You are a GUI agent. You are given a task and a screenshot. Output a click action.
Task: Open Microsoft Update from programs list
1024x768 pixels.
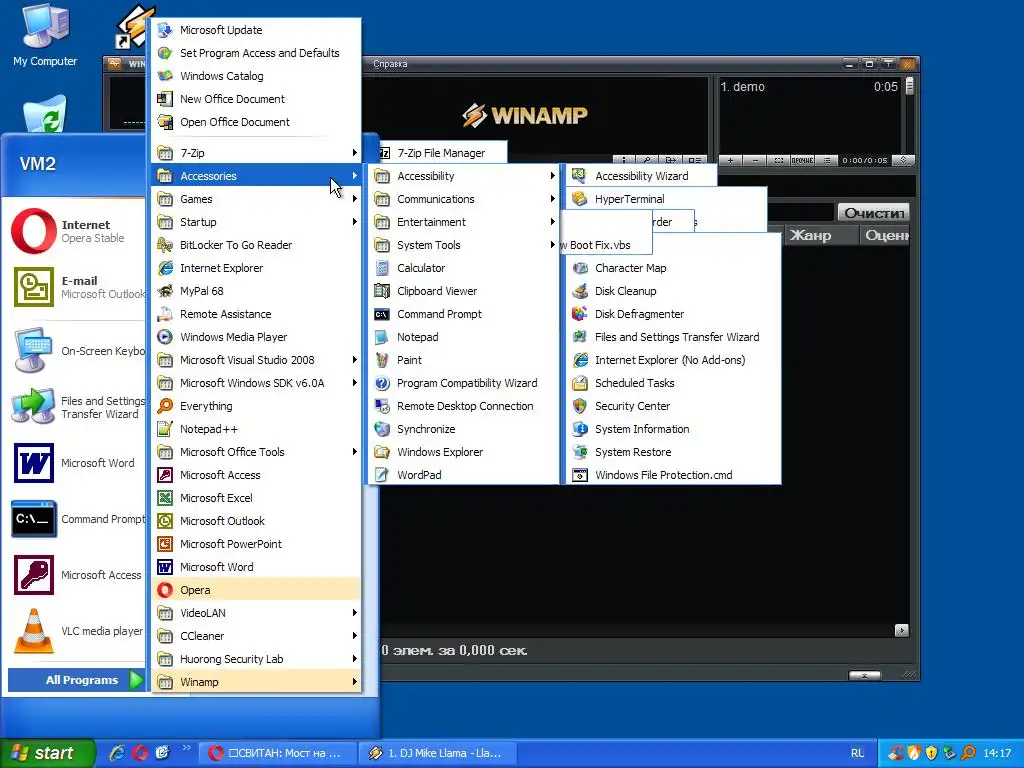(x=256, y=30)
